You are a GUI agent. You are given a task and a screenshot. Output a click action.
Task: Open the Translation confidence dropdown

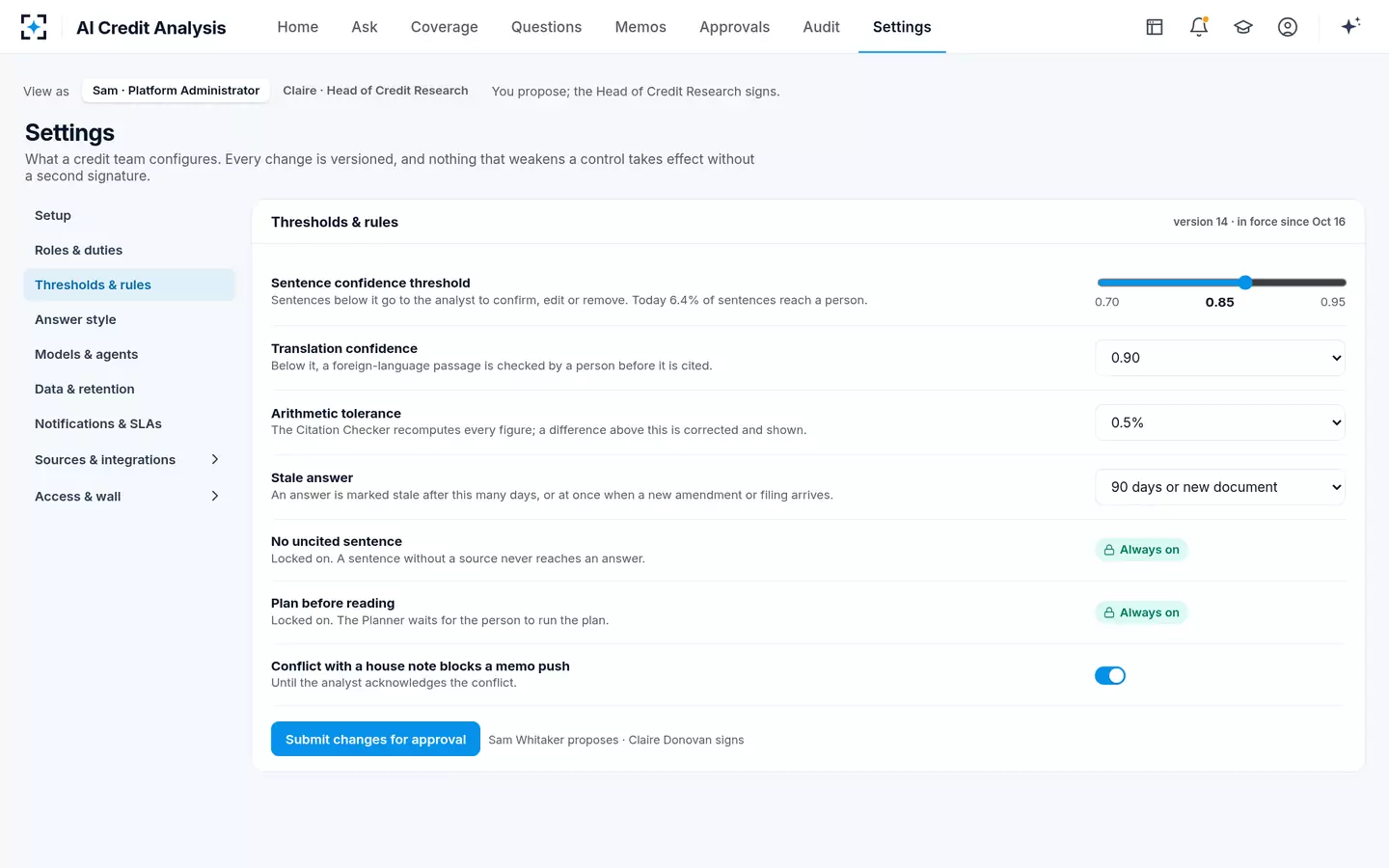[x=1220, y=358]
